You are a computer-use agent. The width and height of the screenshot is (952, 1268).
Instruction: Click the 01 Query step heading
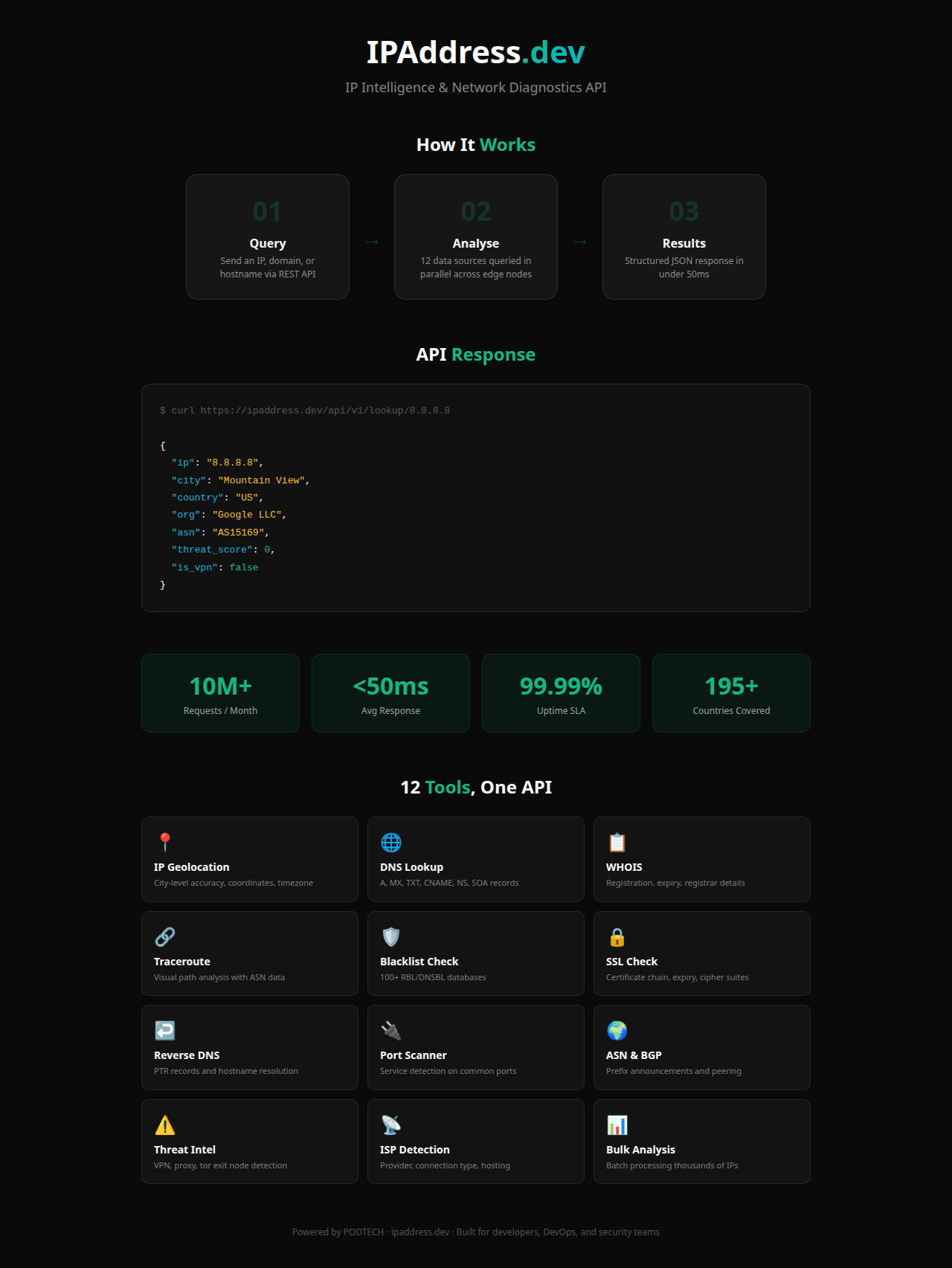coord(268,243)
